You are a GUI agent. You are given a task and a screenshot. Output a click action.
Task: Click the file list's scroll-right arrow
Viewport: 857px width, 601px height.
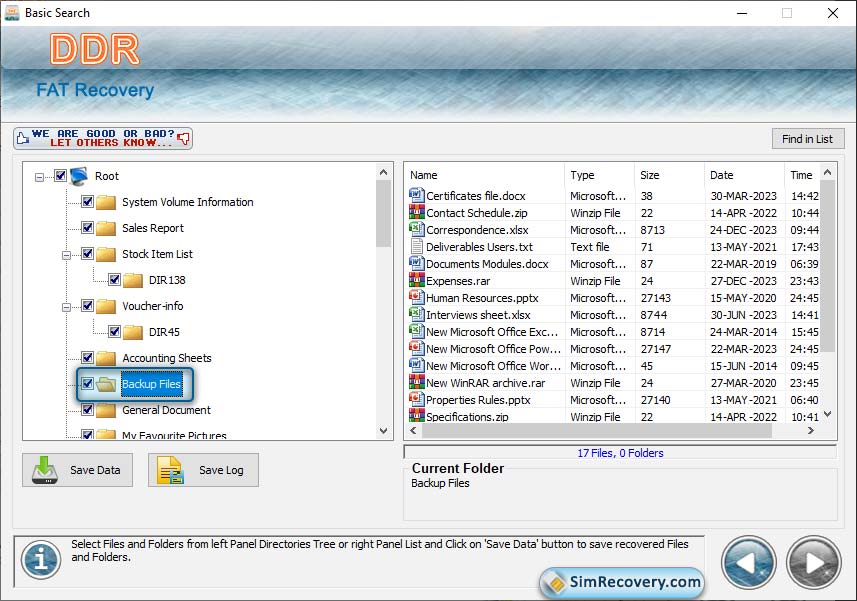(811, 431)
